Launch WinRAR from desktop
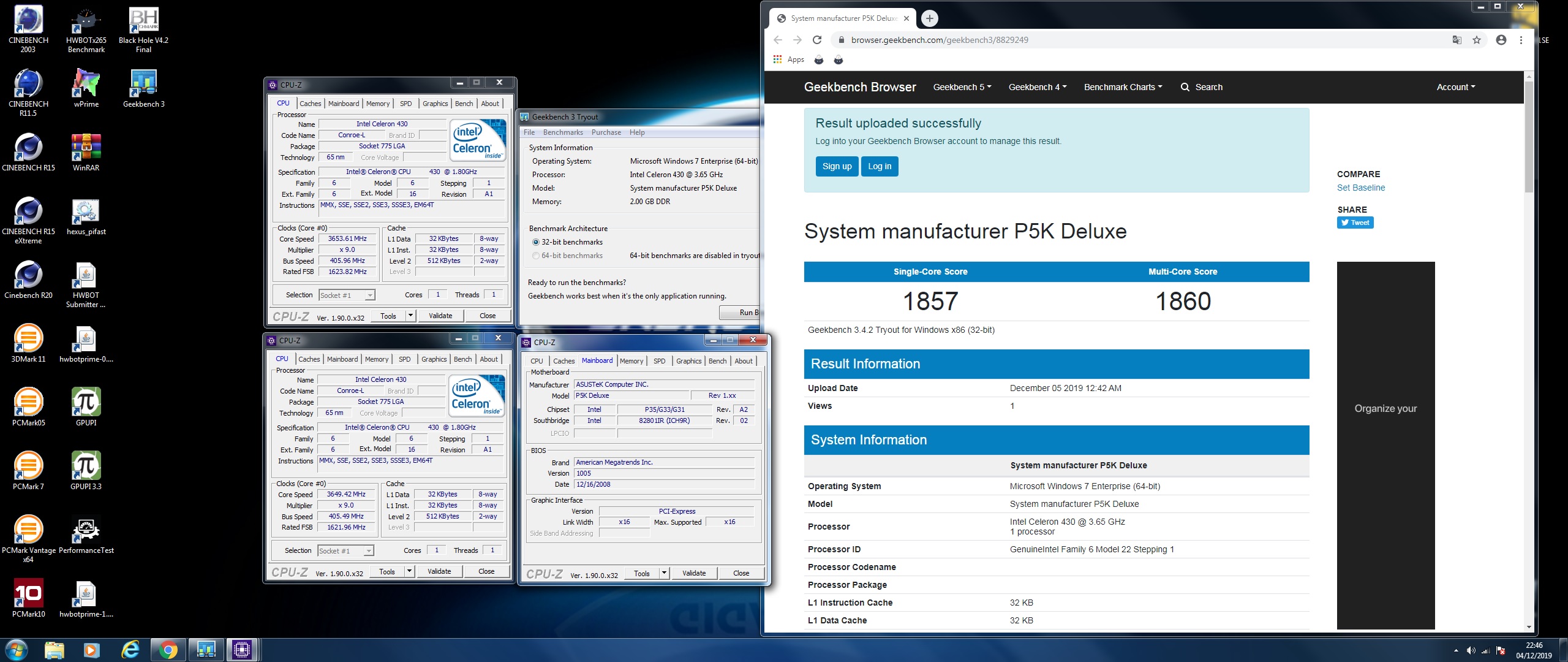Viewport: 1568px width, 662px height. 86,153
